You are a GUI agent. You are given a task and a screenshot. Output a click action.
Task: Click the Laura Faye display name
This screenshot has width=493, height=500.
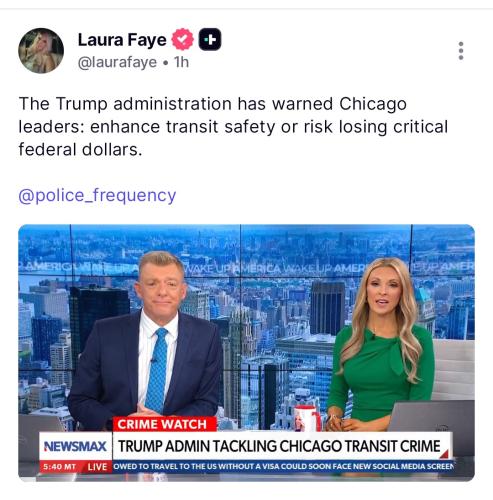[122, 40]
